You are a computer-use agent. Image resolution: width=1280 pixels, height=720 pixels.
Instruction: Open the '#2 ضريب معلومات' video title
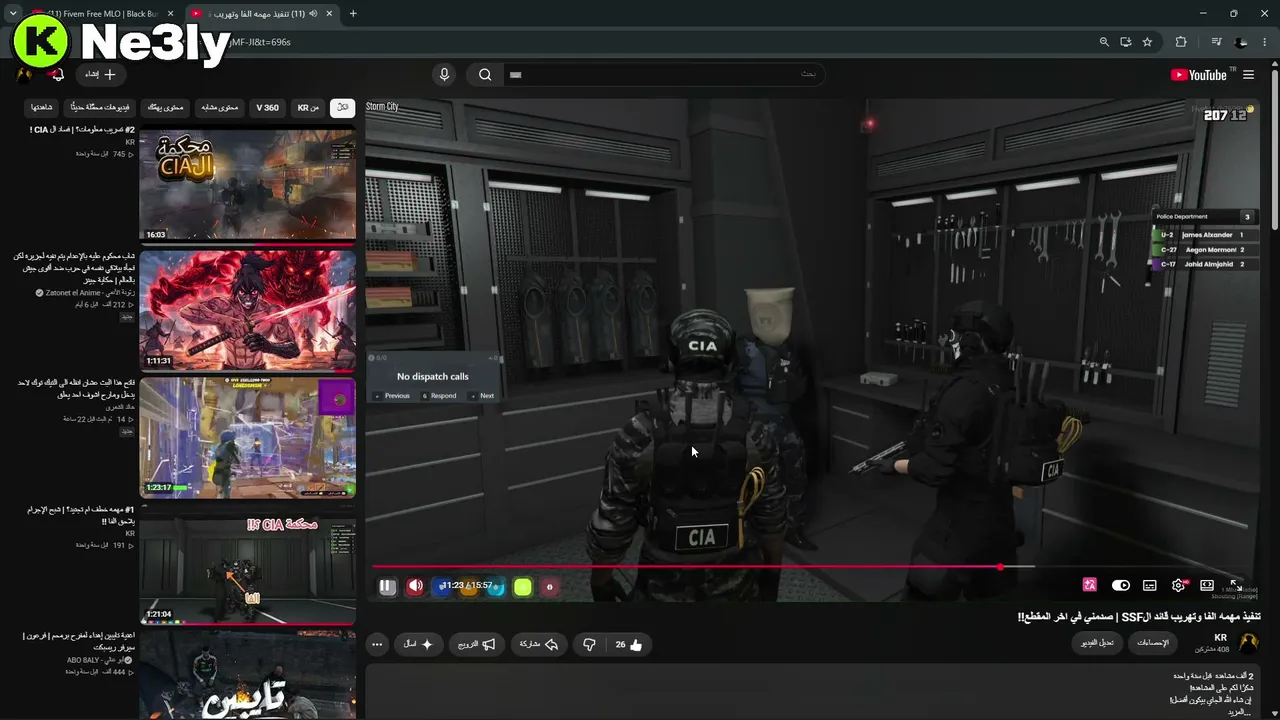click(x=82, y=130)
